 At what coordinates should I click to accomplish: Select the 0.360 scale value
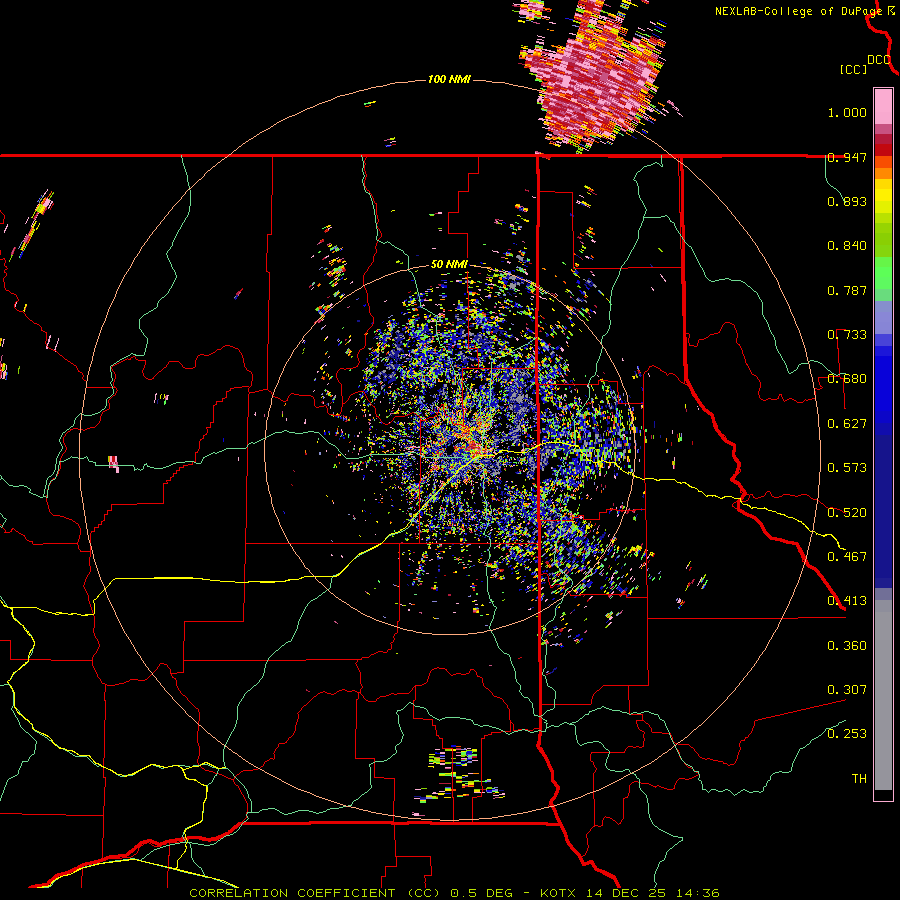click(847, 646)
